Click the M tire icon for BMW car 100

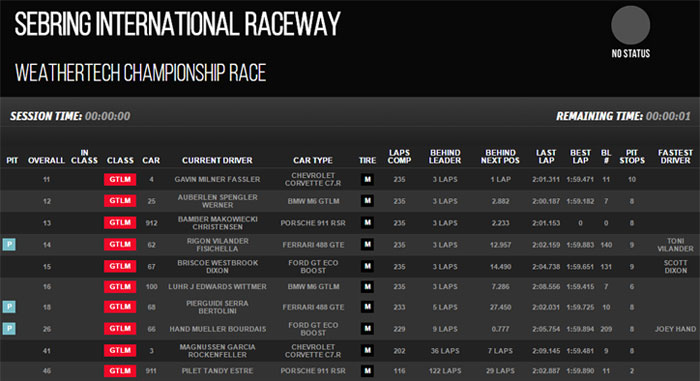(367, 286)
